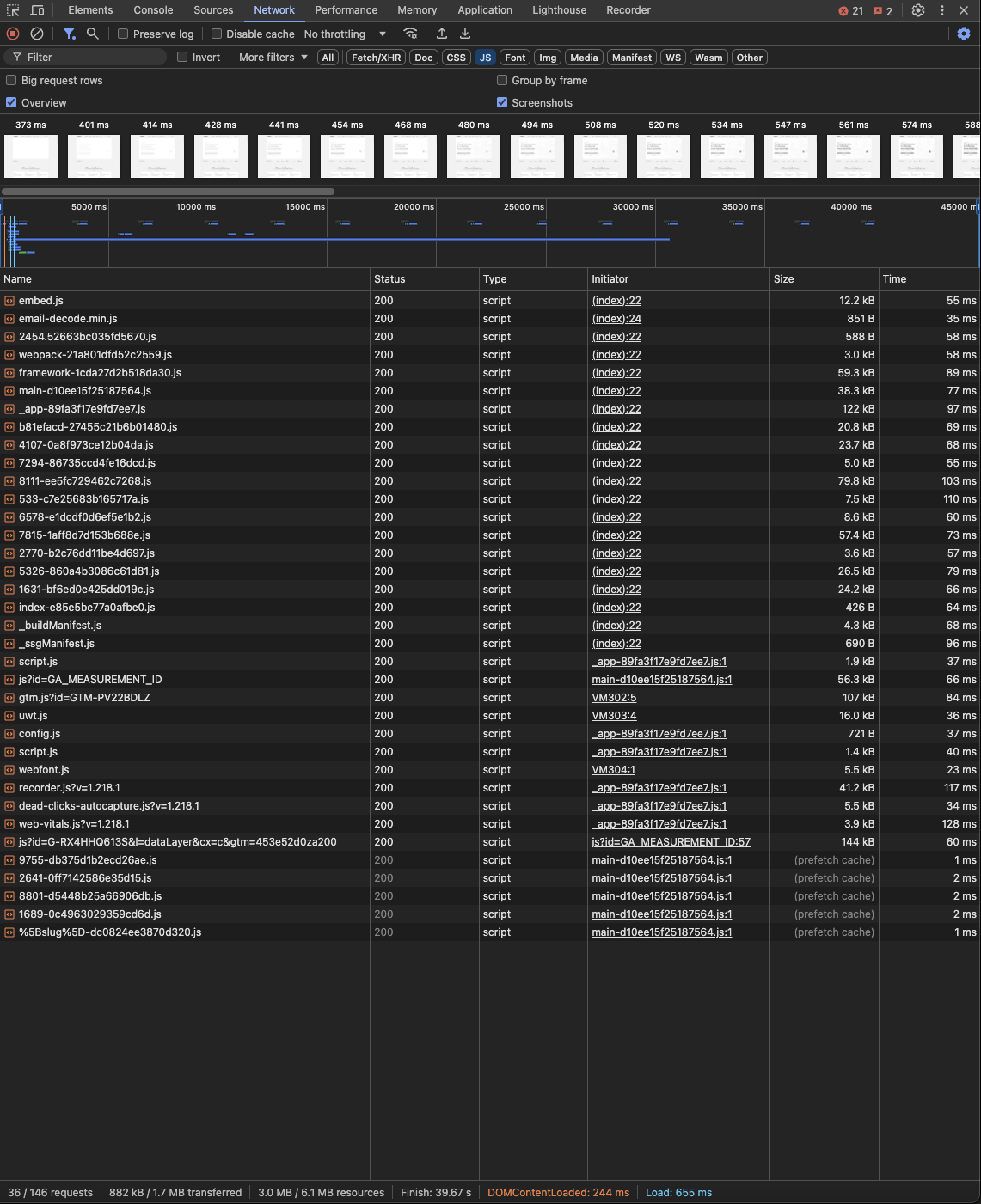Image resolution: width=981 pixels, height=1204 pixels.
Task: Import HAR file upload icon
Action: coord(442,34)
